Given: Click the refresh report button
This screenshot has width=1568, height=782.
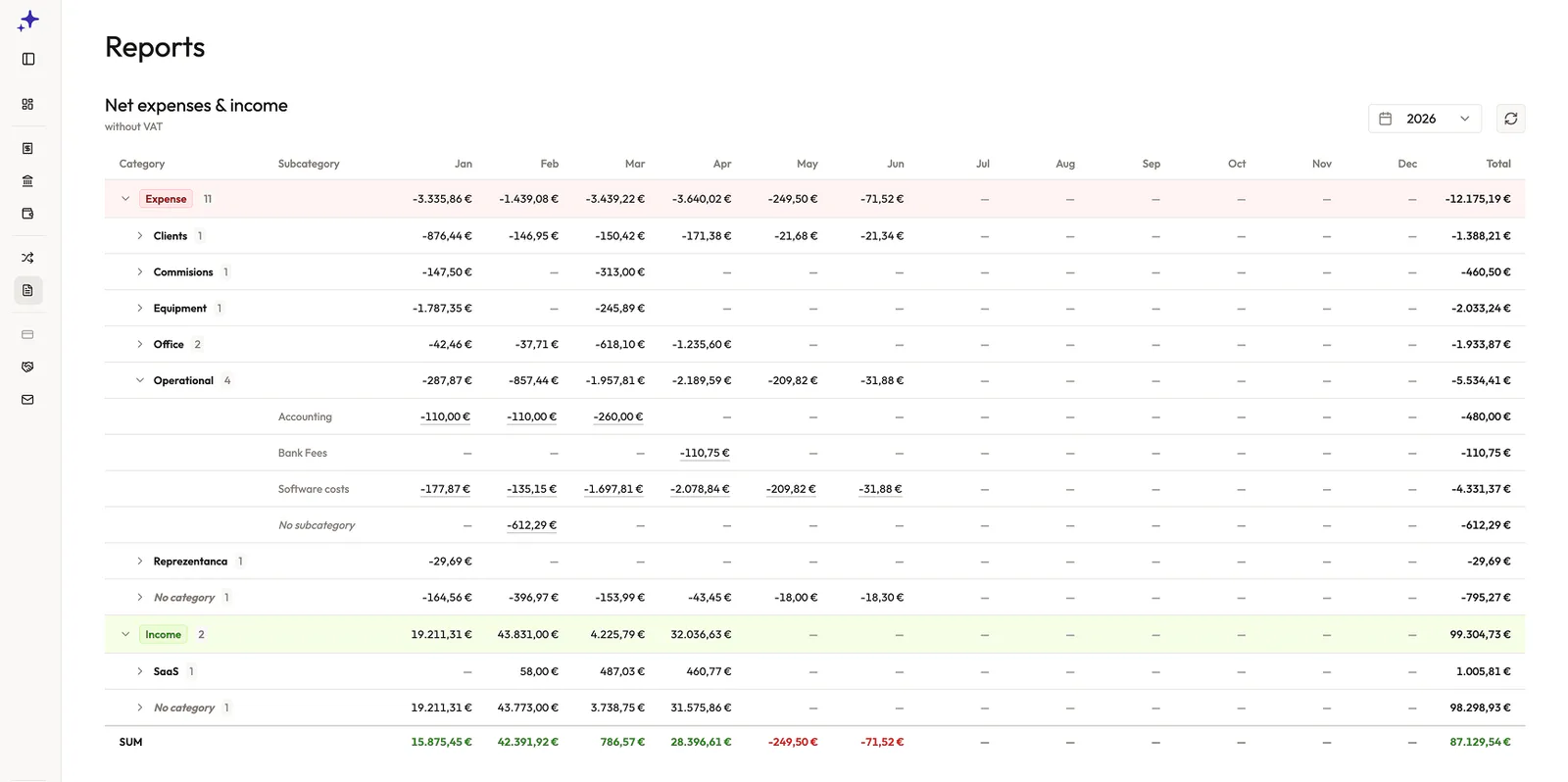Looking at the screenshot, I should click(x=1510, y=119).
